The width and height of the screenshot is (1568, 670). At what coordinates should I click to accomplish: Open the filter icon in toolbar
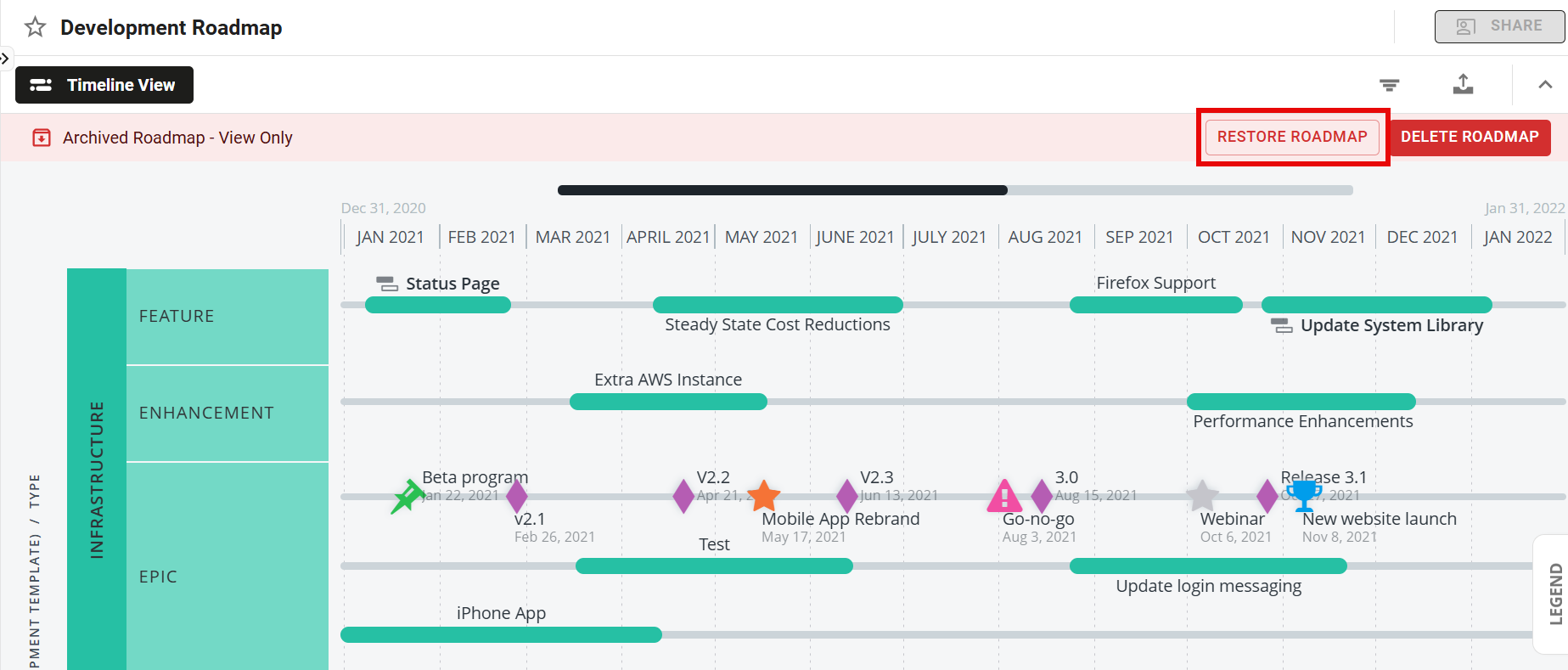(1389, 85)
